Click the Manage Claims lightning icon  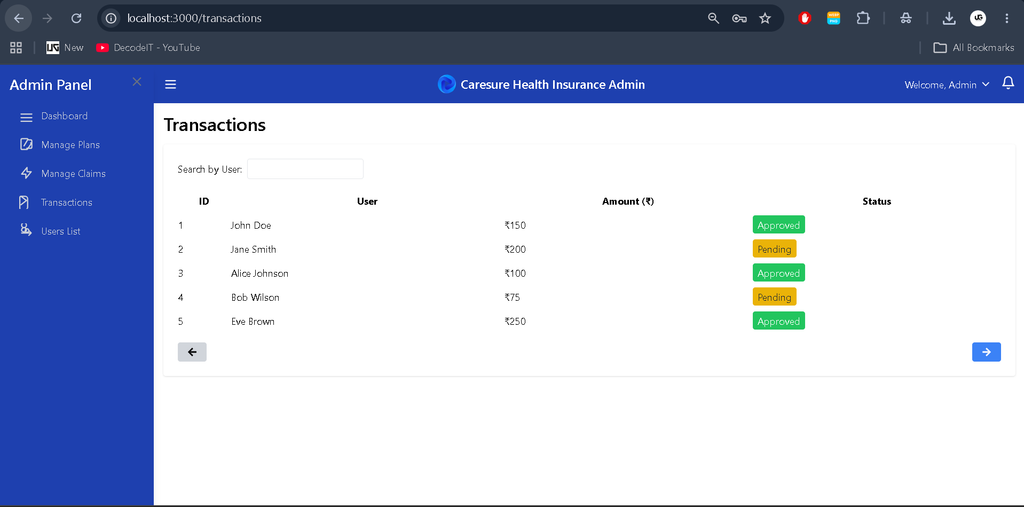click(26, 173)
